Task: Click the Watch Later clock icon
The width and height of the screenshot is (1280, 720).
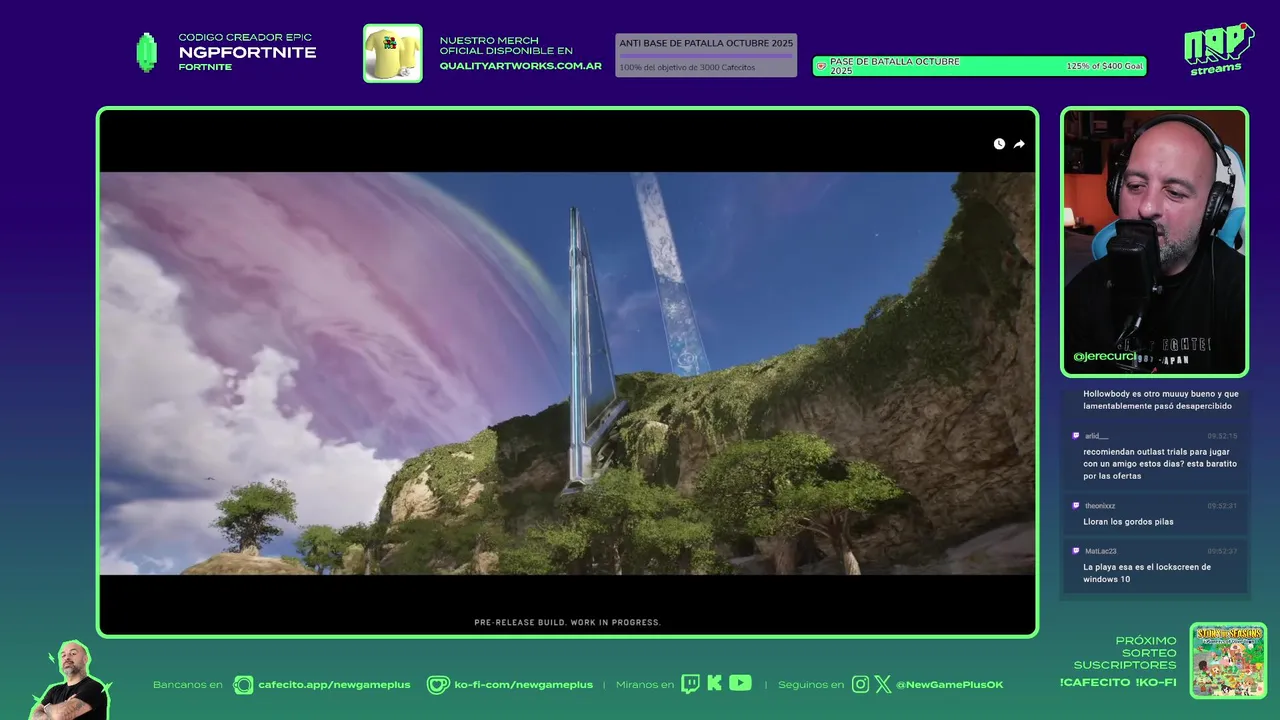Action: tap(999, 144)
